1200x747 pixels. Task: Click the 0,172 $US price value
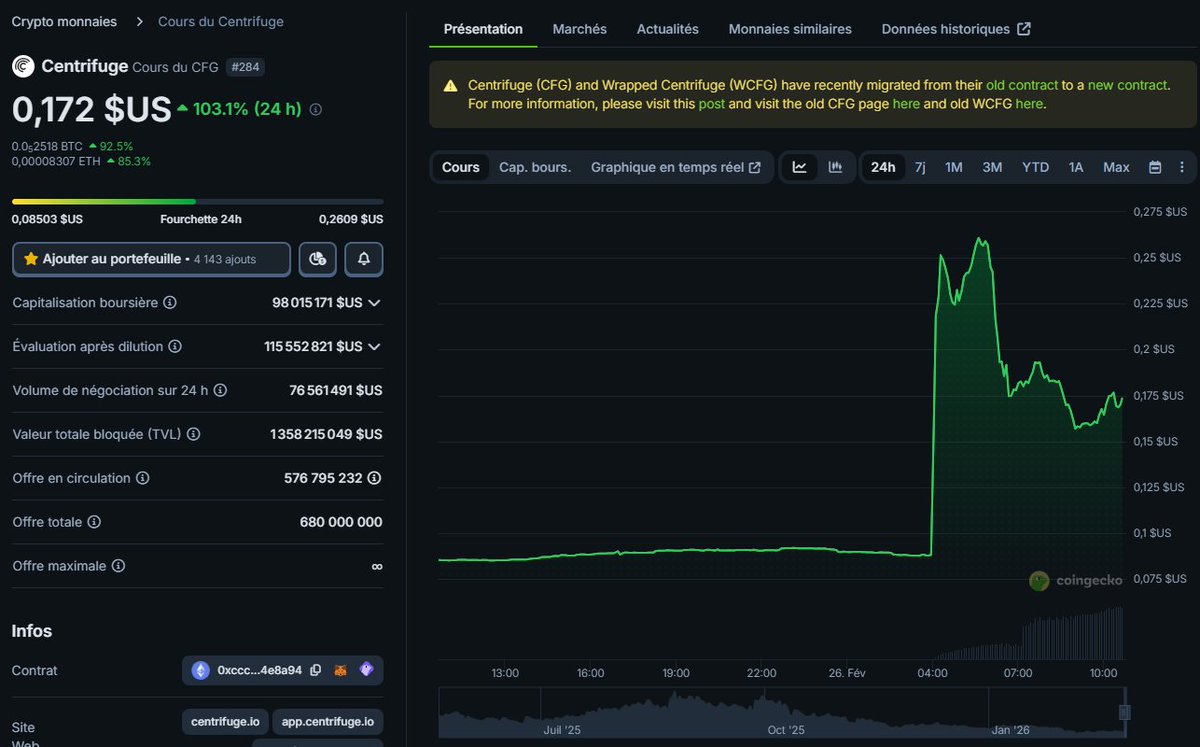92,109
